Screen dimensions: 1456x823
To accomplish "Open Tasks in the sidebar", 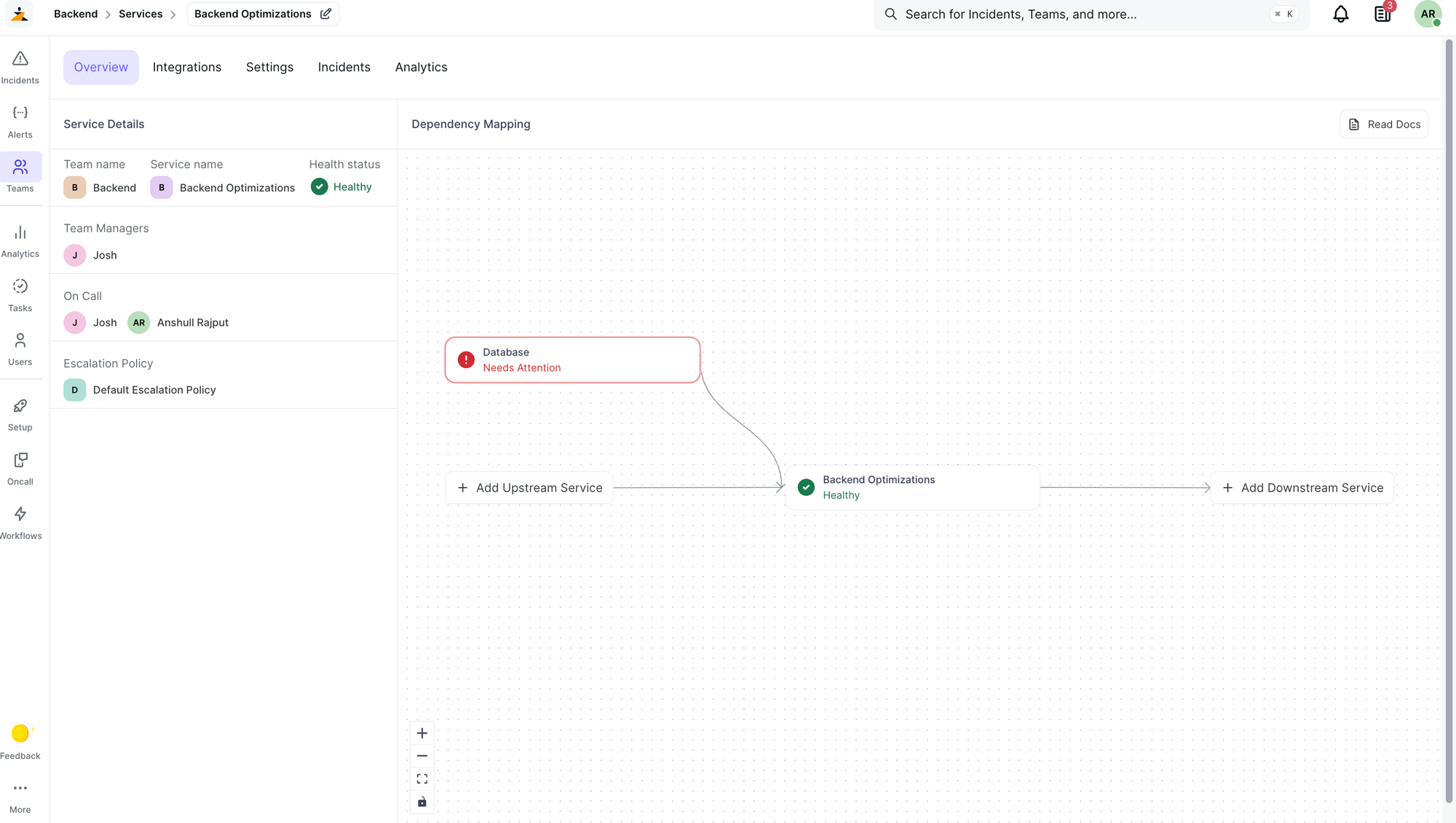I will click(20, 295).
